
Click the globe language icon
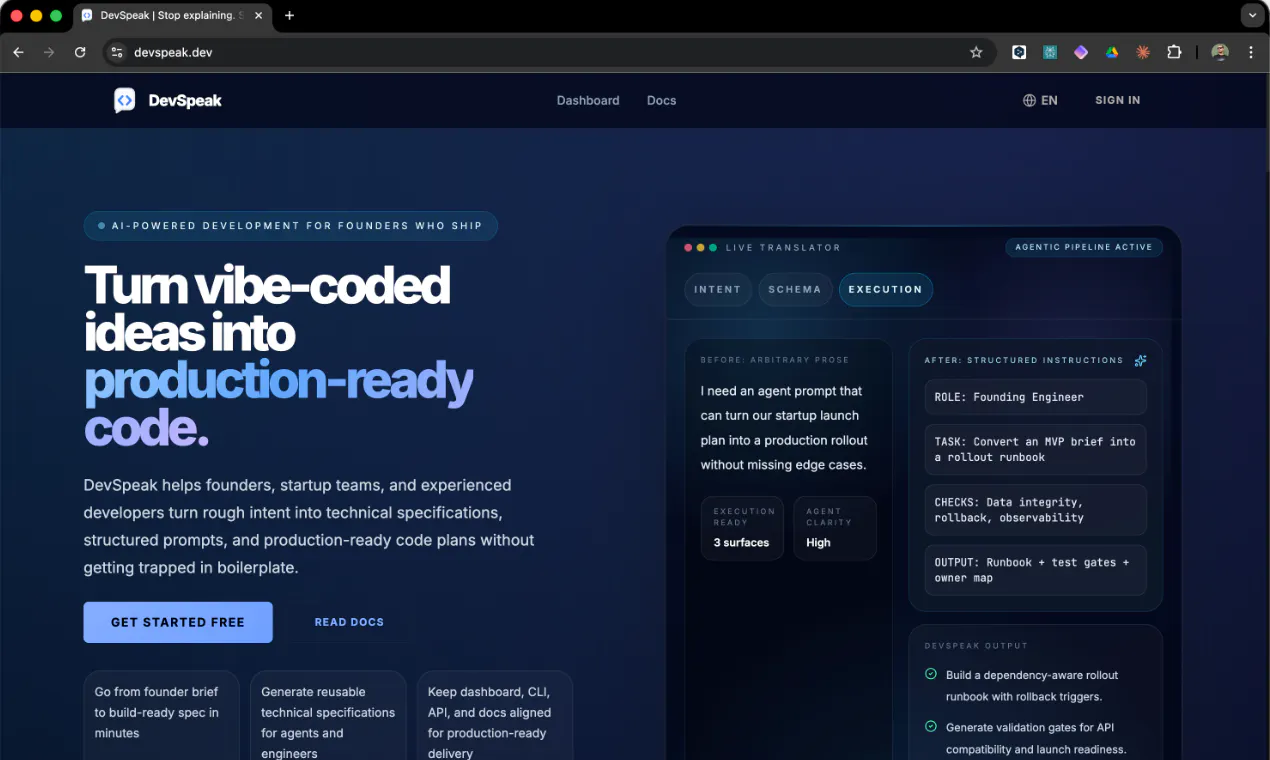(1029, 100)
